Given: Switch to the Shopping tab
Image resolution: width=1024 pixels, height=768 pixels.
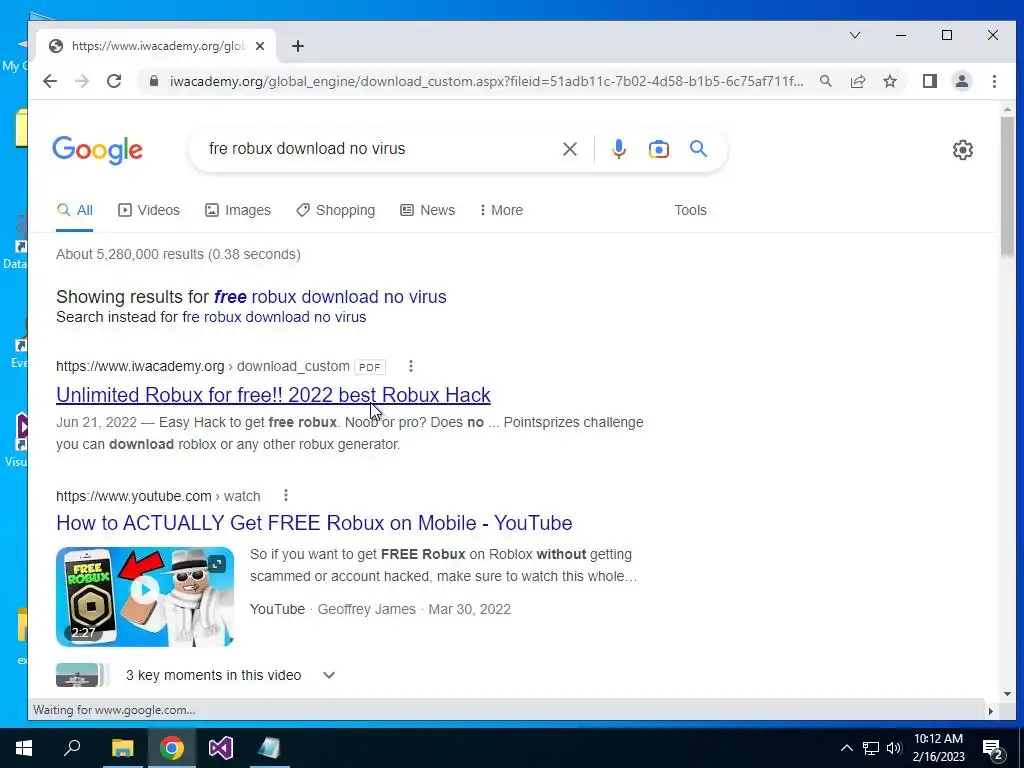Looking at the screenshot, I should point(336,210).
